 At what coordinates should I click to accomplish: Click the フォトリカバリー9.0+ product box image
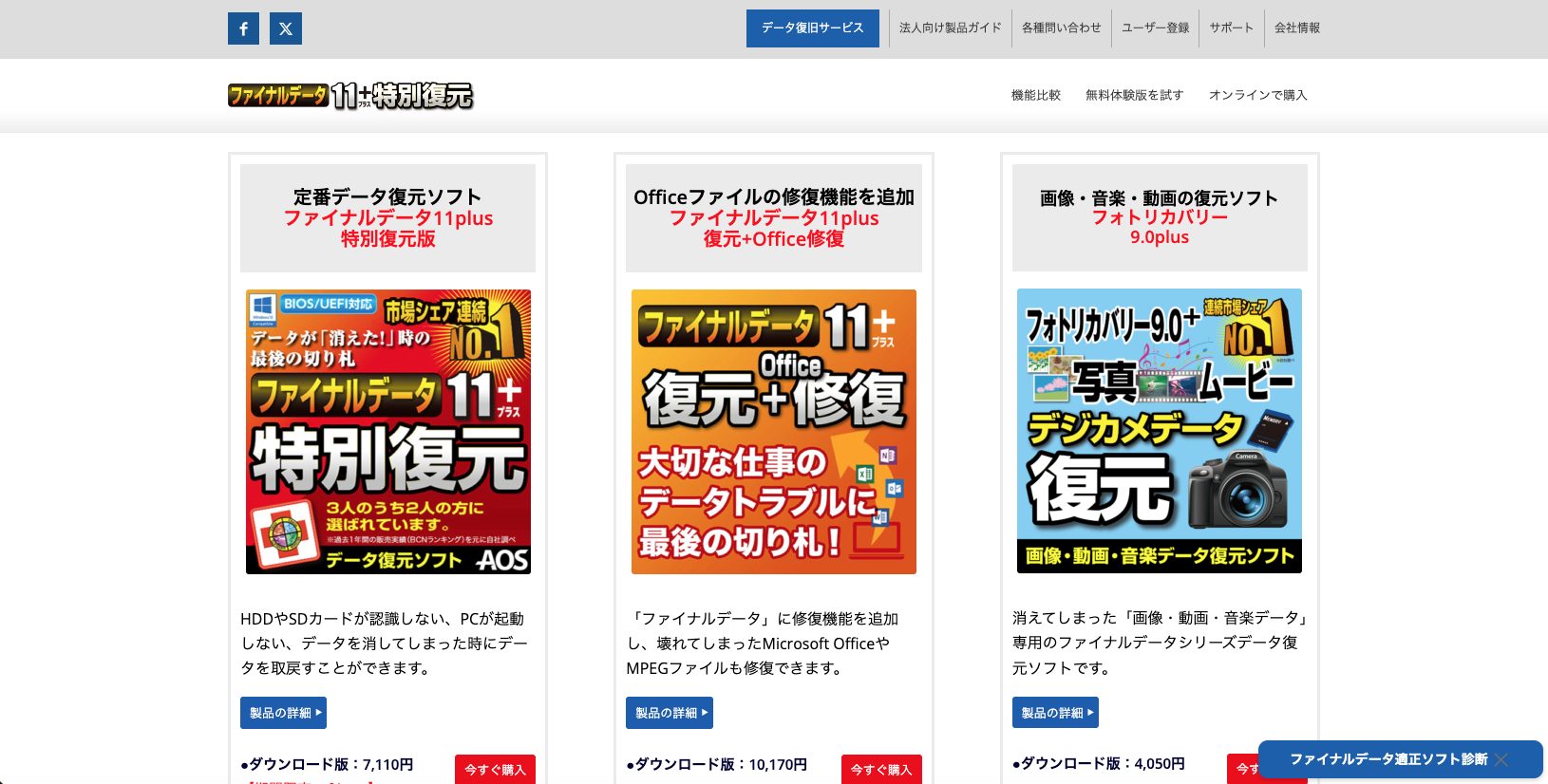[1160, 431]
